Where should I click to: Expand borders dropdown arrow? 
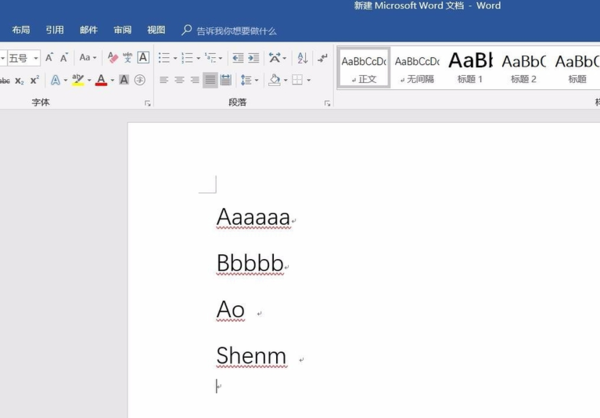coord(308,80)
